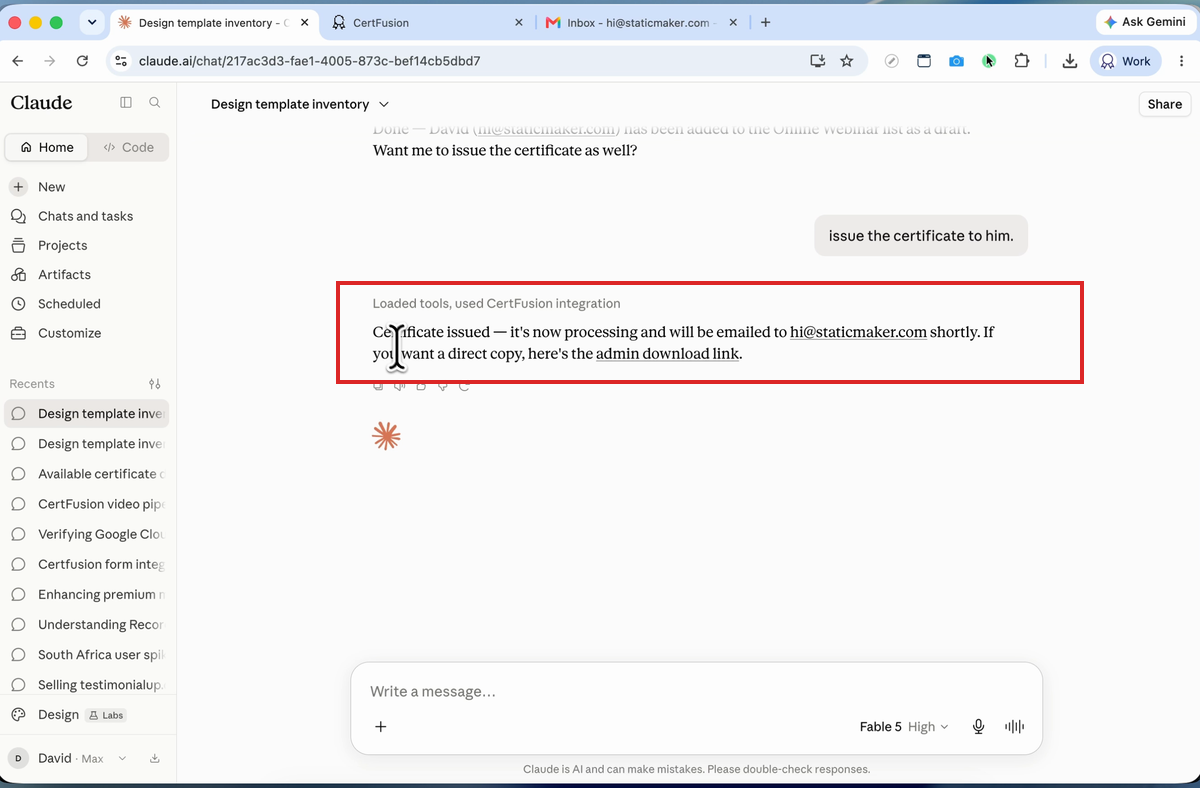The height and width of the screenshot is (788, 1200).
Task: Expand 'Loaded tools, used CertFusion integration'
Action: click(496, 303)
